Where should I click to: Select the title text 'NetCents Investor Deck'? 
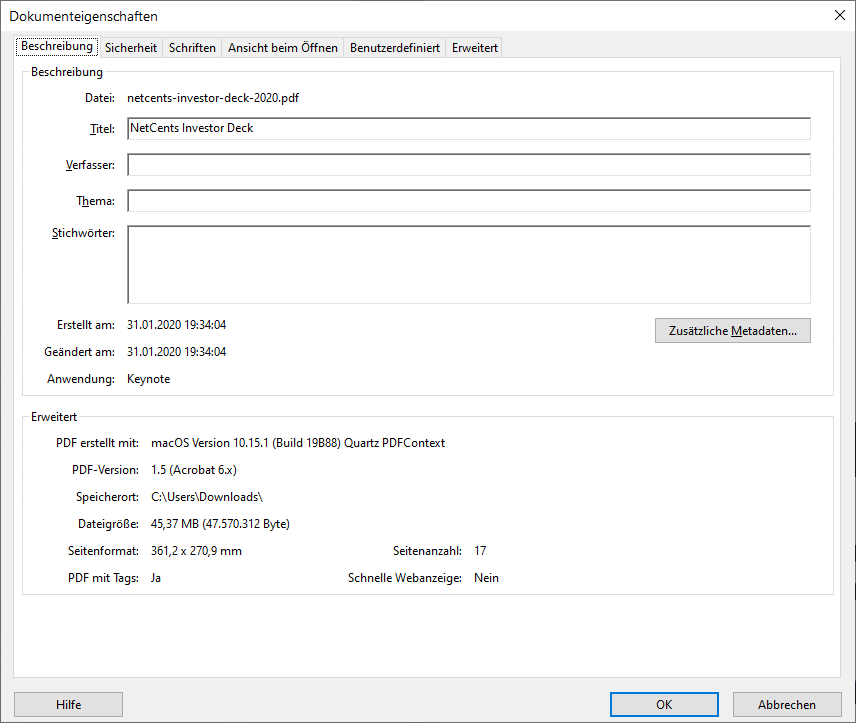coord(193,128)
